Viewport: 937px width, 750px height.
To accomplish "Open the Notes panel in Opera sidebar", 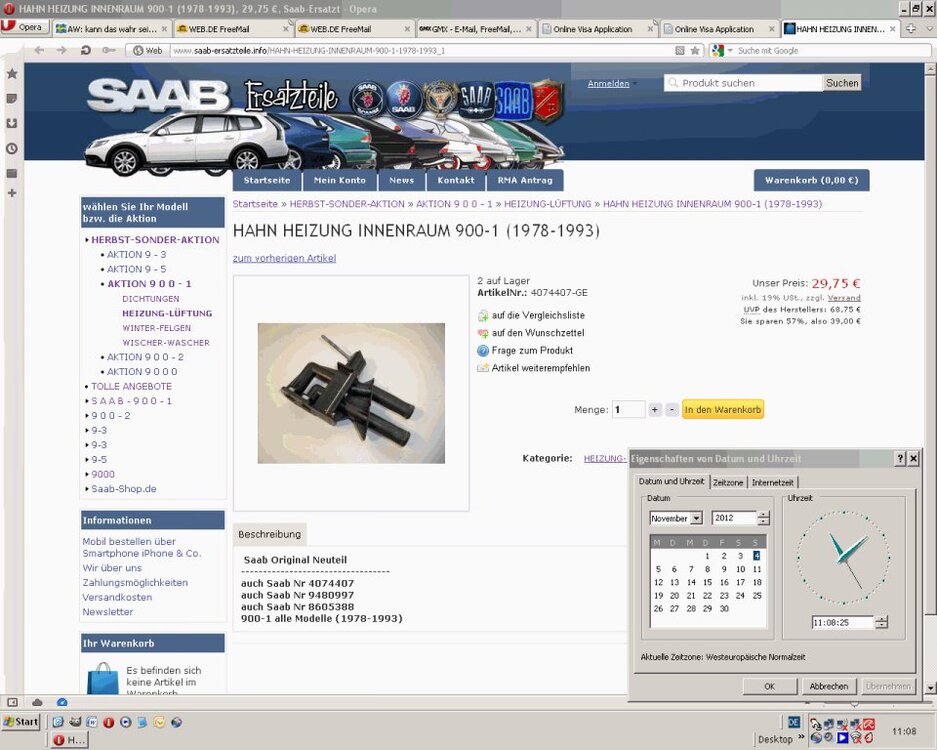I will pos(11,99).
